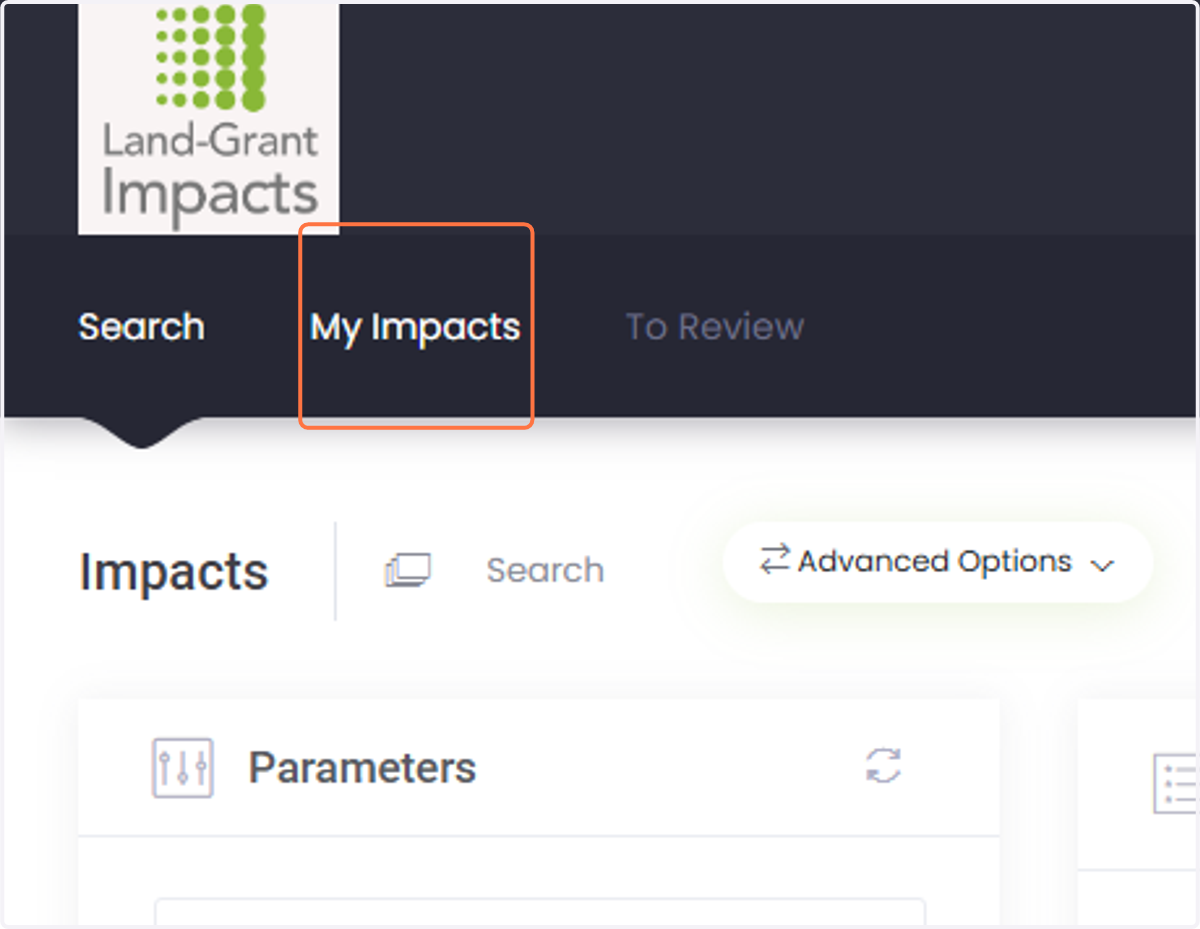Go to the My Impacts tab
The width and height of the screenshot is (1200, 929).
(415, 328)
